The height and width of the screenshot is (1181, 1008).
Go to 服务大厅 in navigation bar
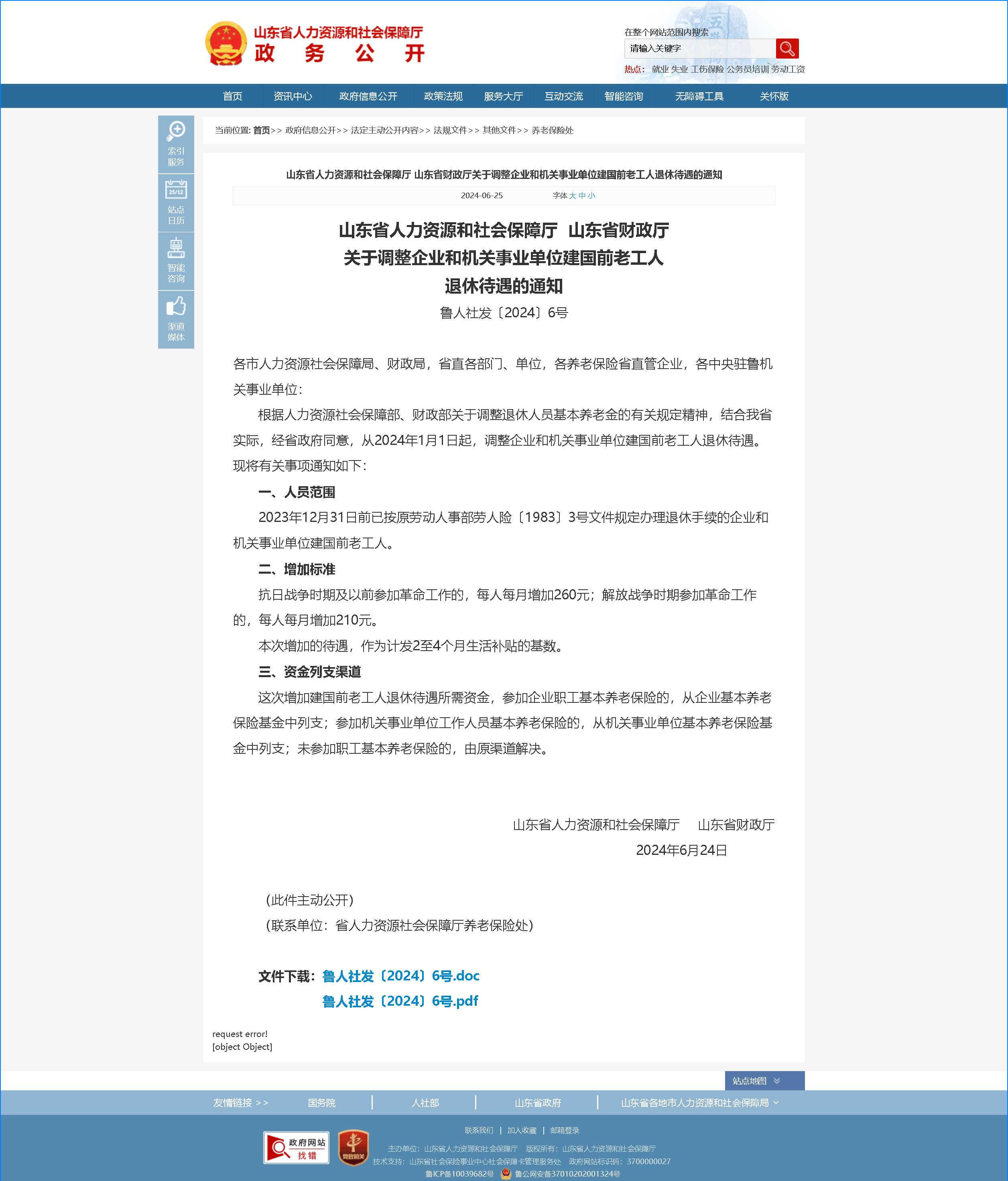pyautogui.click(x=503, y=96)
